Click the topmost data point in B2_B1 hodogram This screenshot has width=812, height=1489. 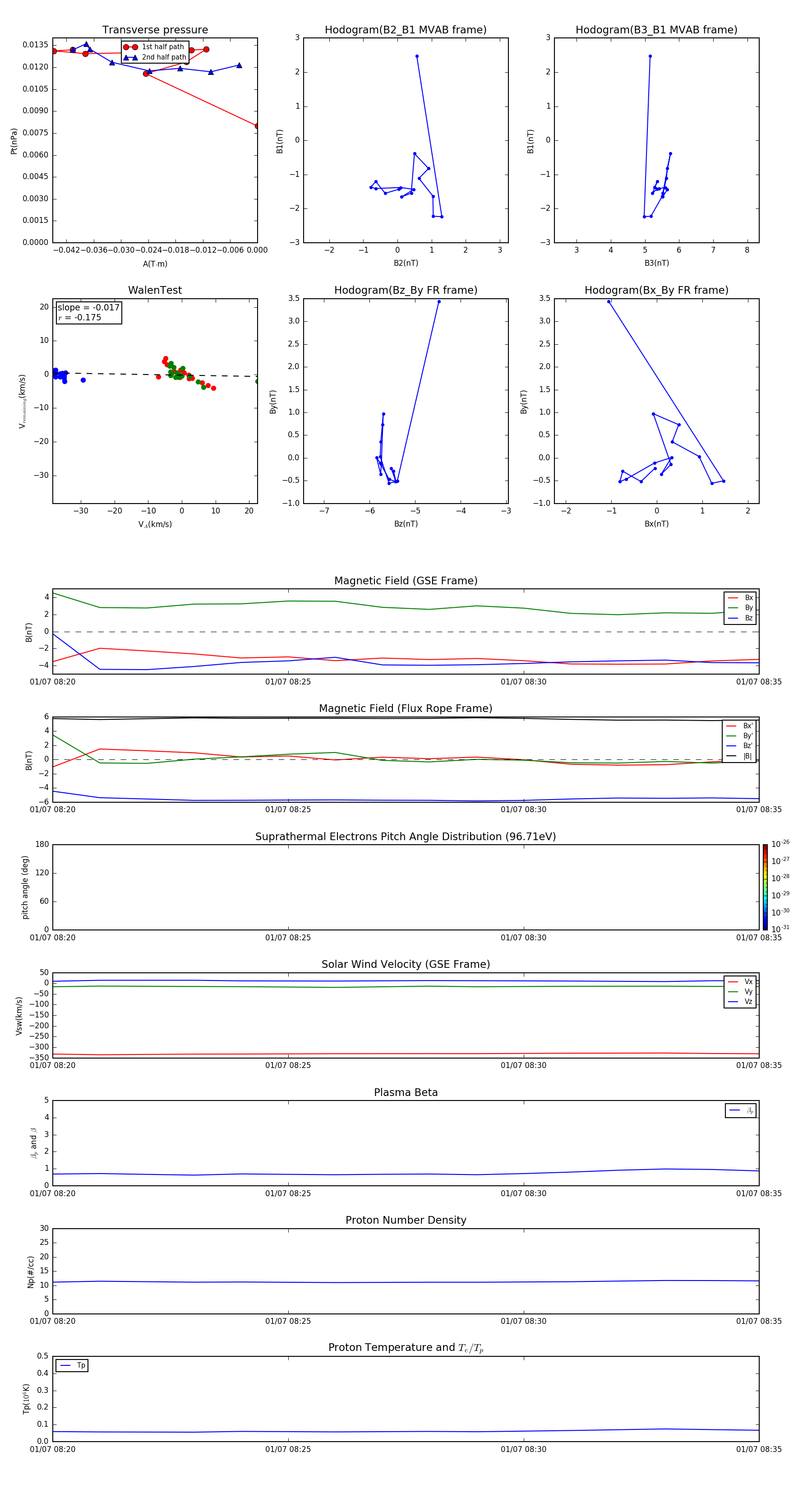(417, 56)
